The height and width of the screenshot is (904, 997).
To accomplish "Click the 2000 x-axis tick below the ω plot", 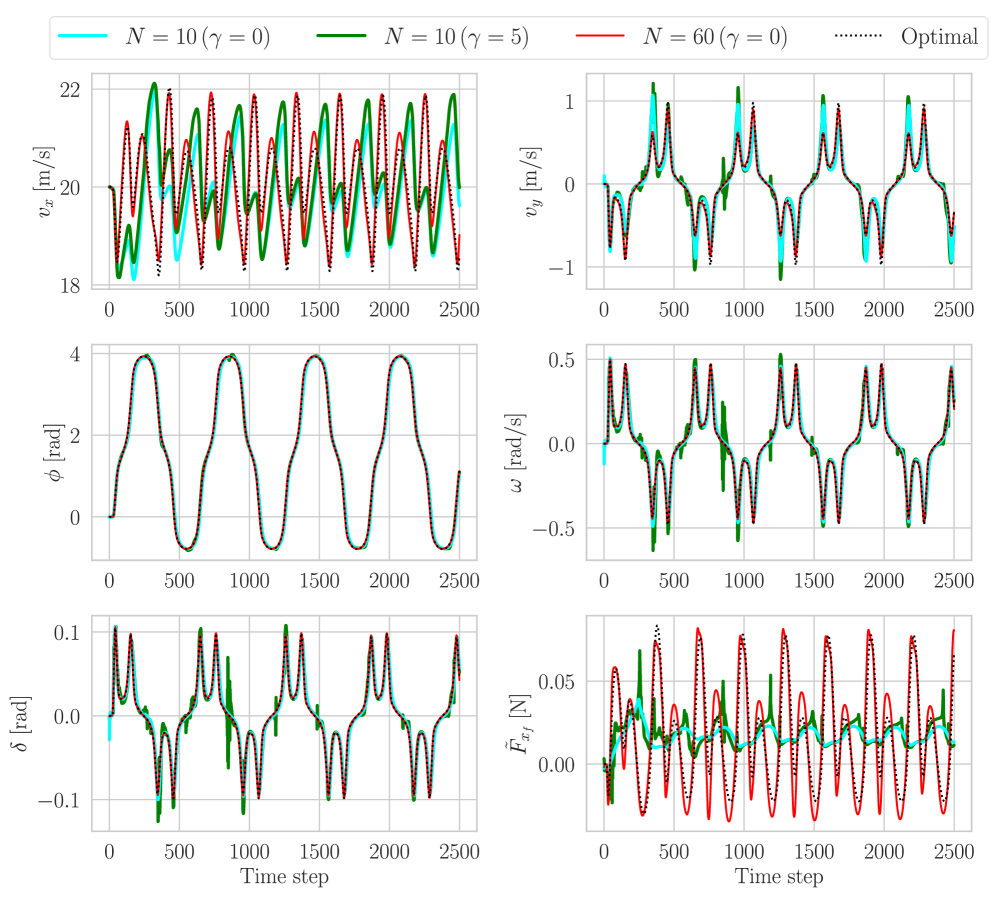I will pos(884,580).
